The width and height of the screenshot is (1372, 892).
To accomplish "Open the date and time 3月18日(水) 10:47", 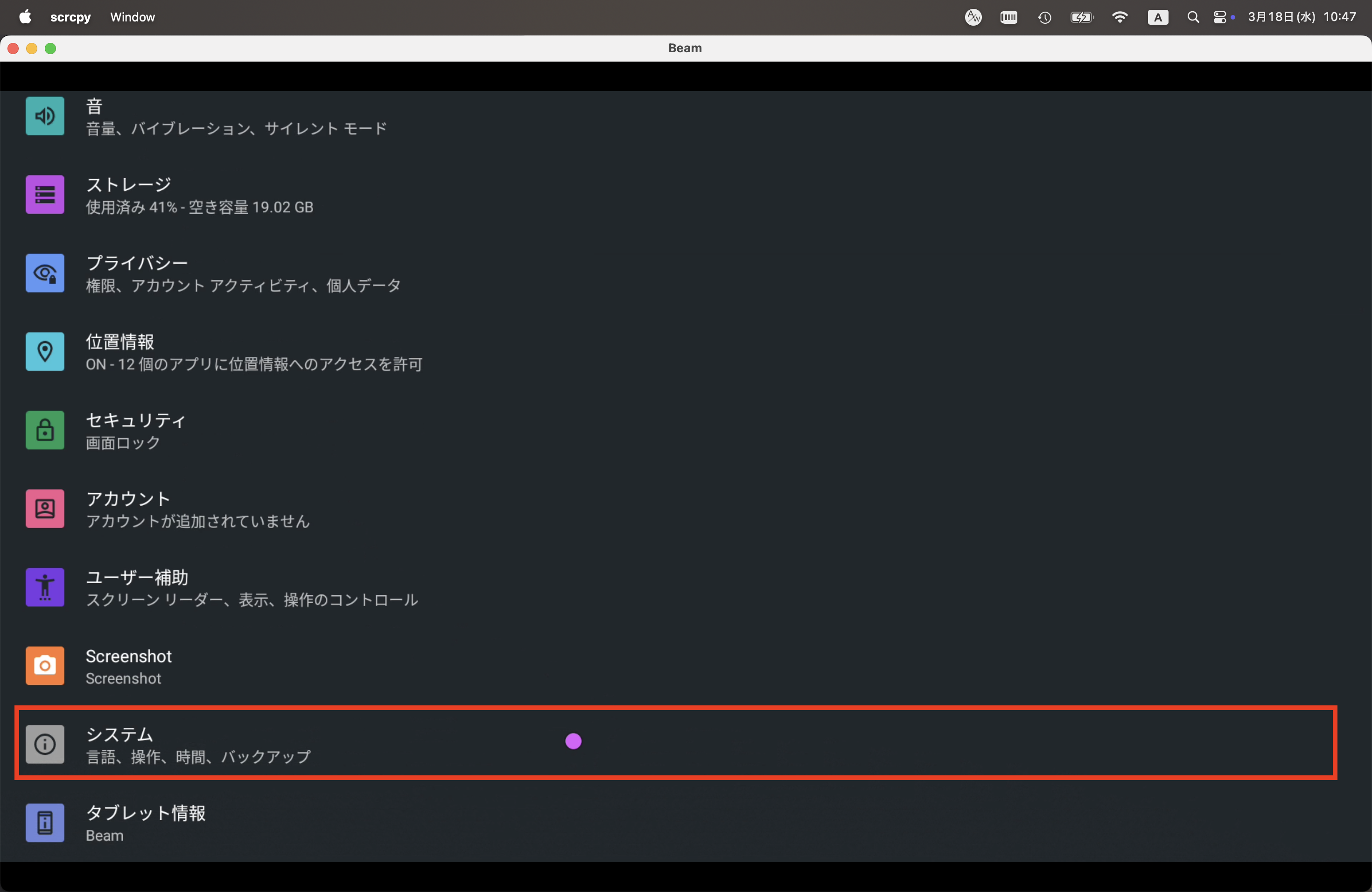I will click(1302, 17).
